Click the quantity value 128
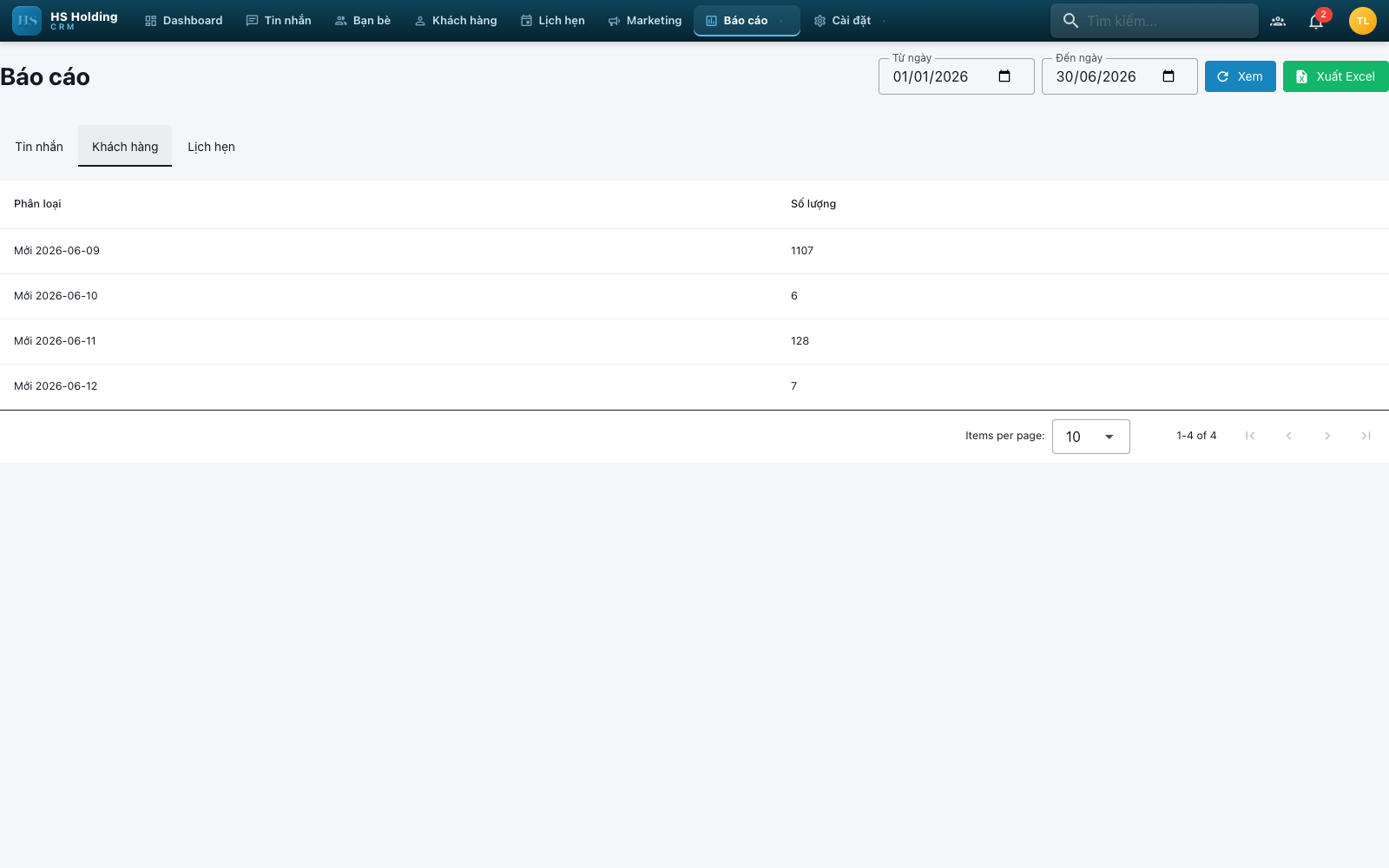The height and width of the screenshot is (868, 1389). (x=800, y=341)
